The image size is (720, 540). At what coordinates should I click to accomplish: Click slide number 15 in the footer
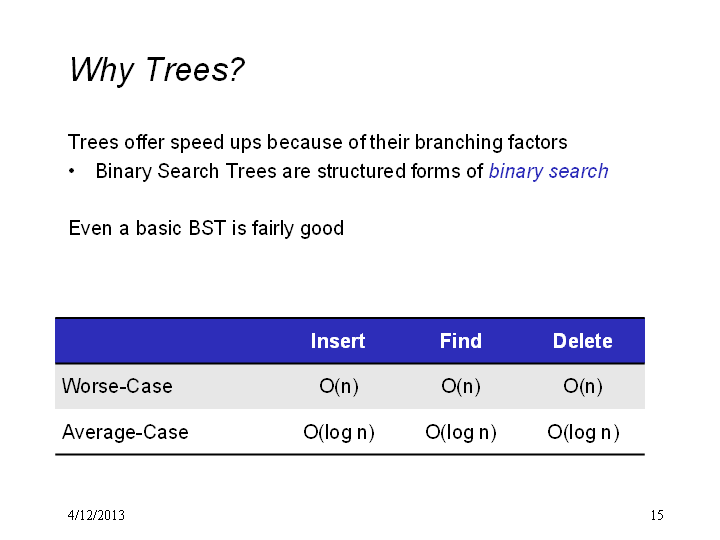coord(657,515)
